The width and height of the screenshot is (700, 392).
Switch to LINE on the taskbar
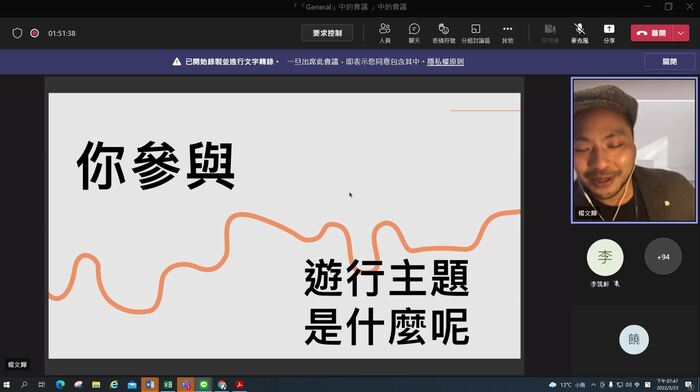[204, 384]
